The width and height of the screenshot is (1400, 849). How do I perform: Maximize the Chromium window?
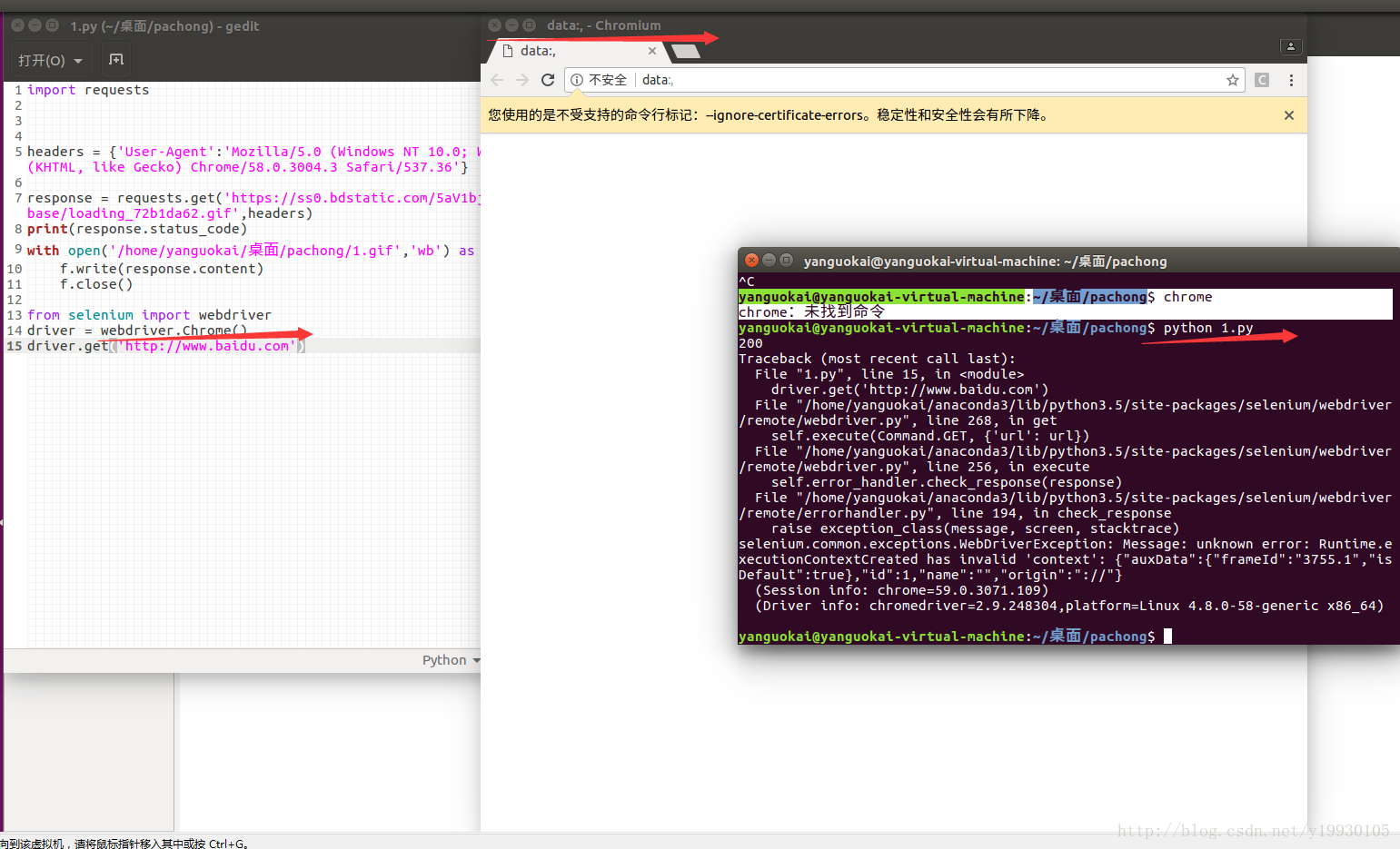pos(529,25)
